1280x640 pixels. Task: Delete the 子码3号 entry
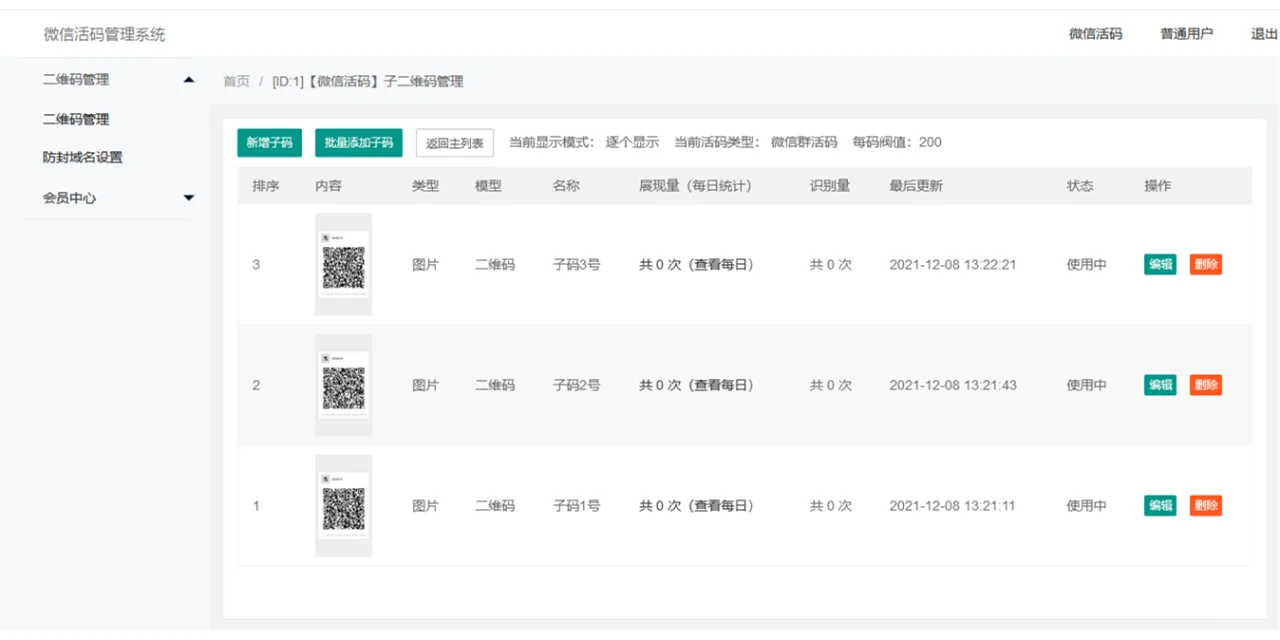[x=1204, y=265]
